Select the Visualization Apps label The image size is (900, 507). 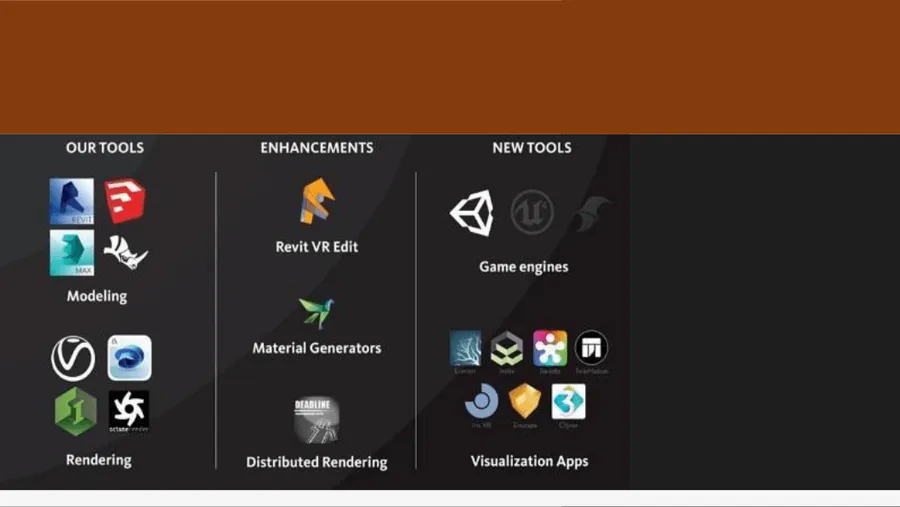(x=529, y=462)
